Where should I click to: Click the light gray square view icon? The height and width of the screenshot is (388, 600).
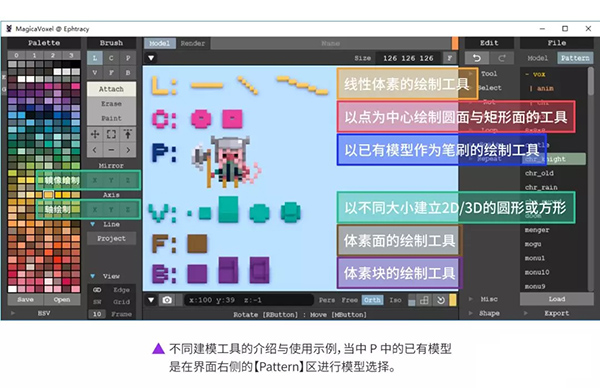point(412,301)
